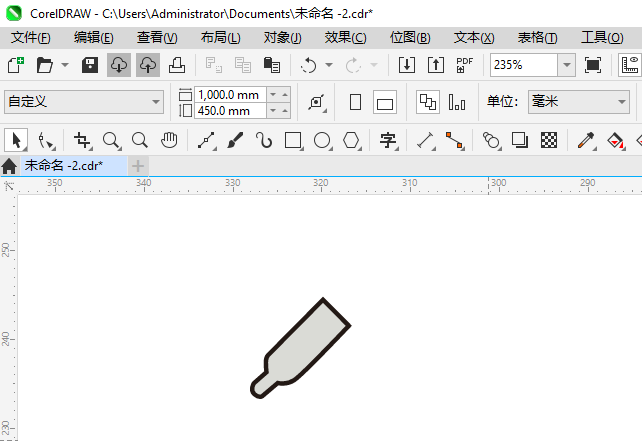This screenshot has height=441, width=642.
Task: Open the 文本(X) menu
Action: (x=474, y=38)
